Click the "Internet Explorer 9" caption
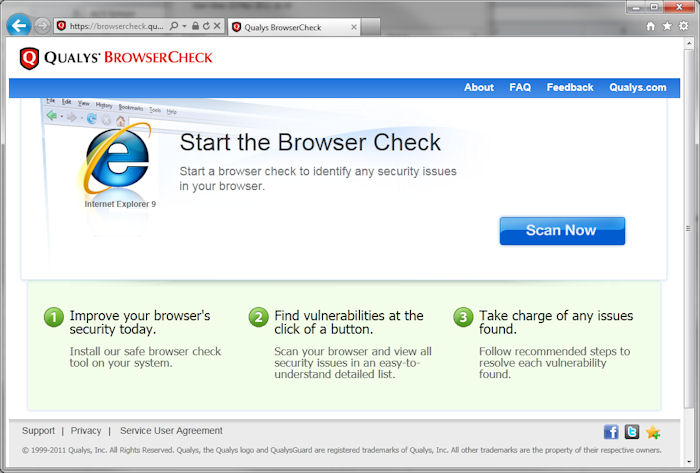Viewport: 700px width, 473px height. click(120, 204)
